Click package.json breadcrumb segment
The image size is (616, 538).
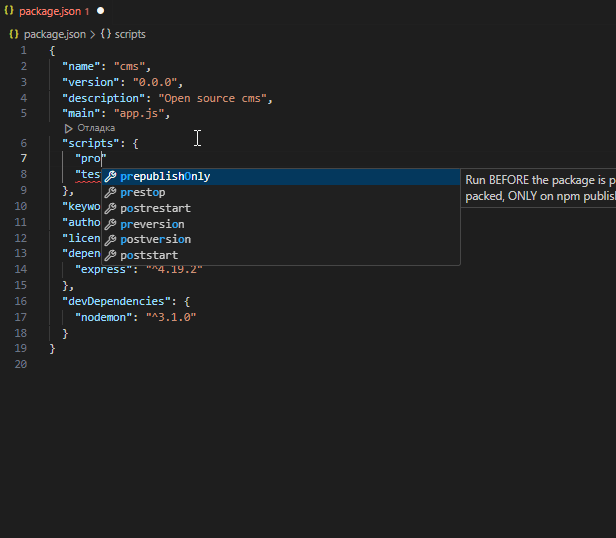pyautogui.click(x=55, y=34)
